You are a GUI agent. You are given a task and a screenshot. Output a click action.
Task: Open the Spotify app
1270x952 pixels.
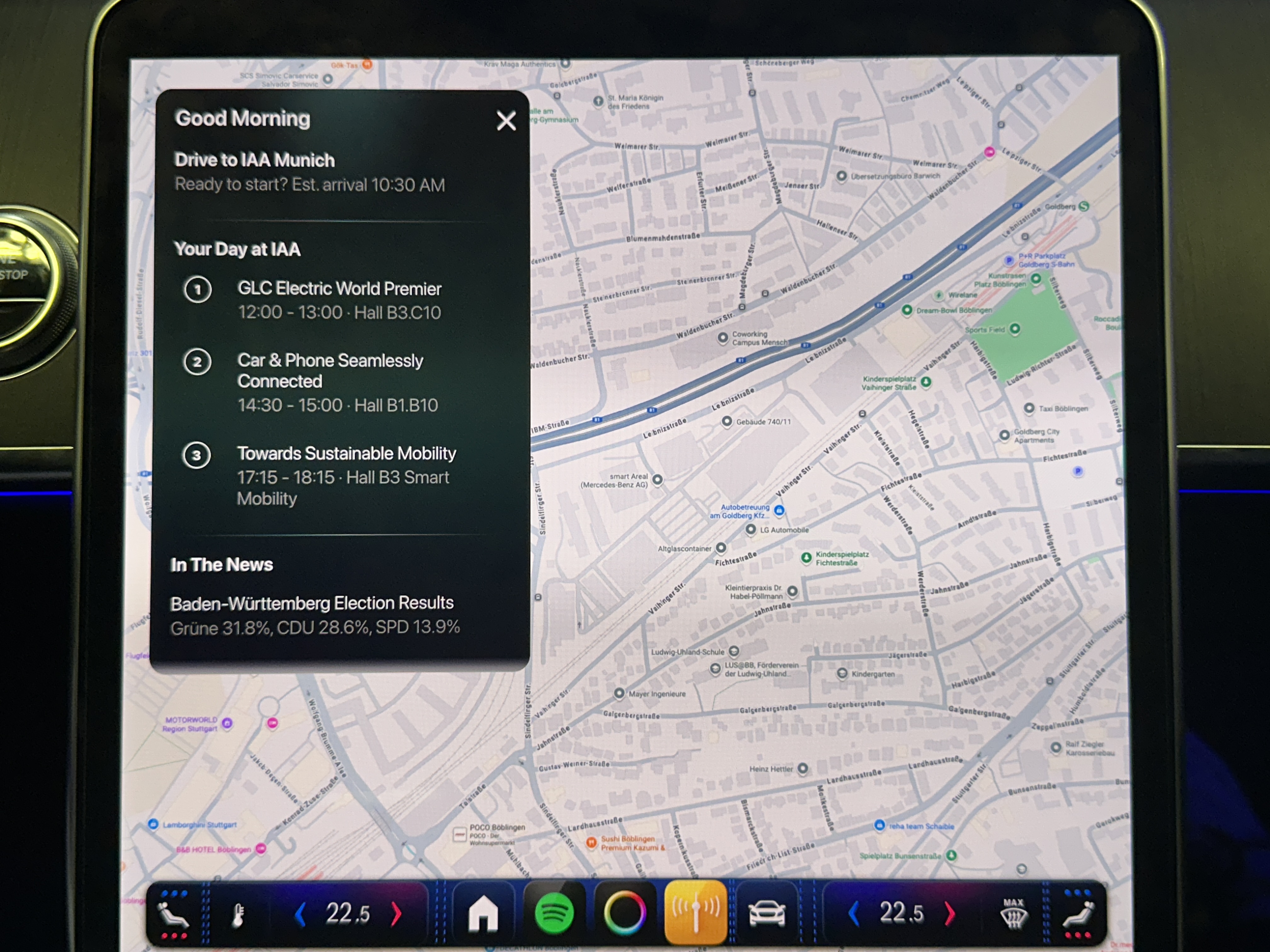(554, 913)
